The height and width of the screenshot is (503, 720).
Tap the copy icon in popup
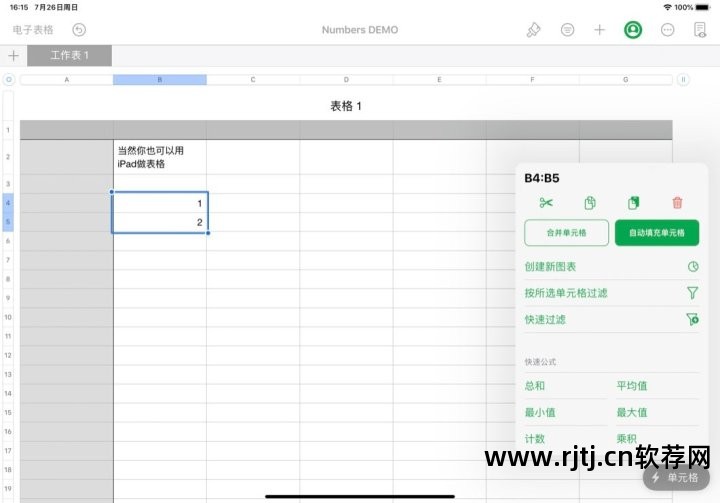click(x=590, y=203)
